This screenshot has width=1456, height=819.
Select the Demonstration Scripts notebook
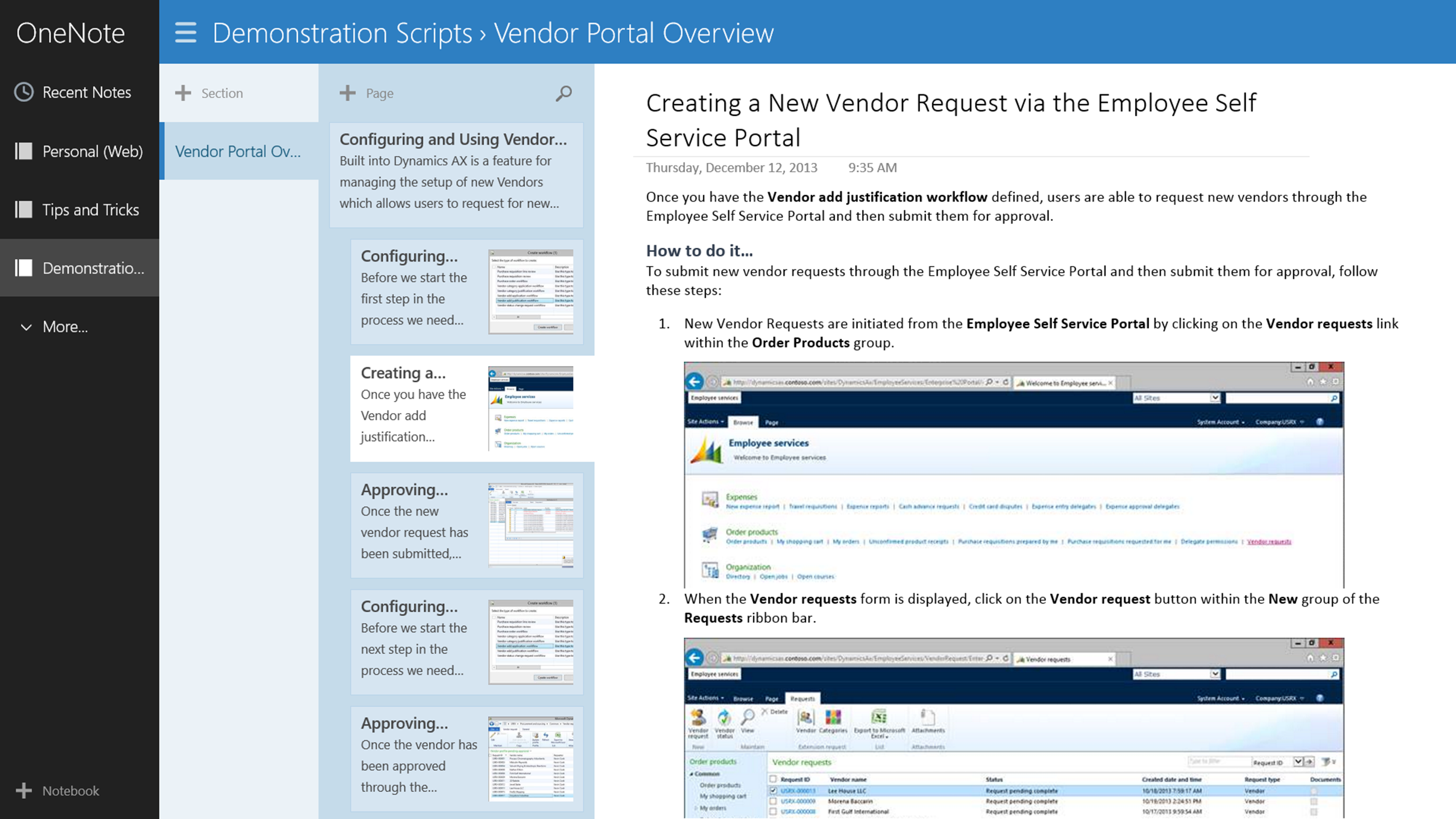click(x=93, y=268)
